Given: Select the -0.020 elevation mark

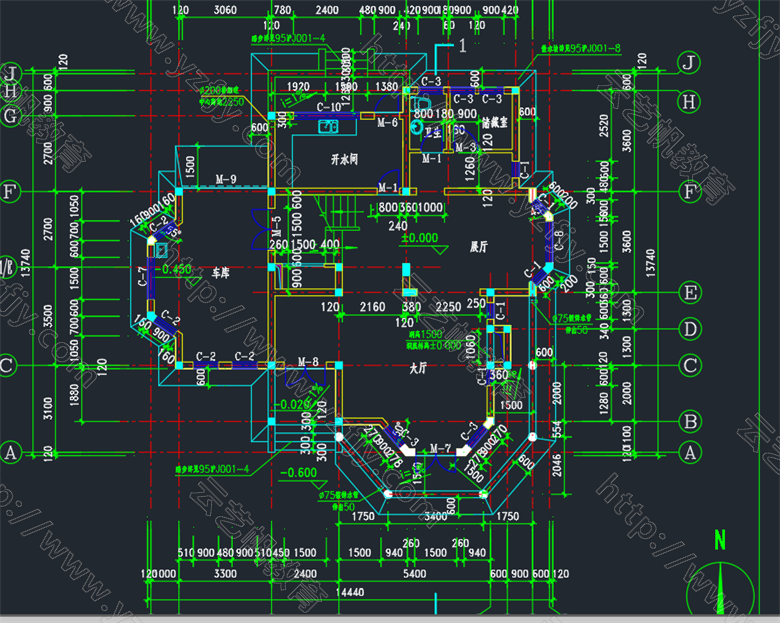Looking at the screenshot, I should (x=292, y=405).
